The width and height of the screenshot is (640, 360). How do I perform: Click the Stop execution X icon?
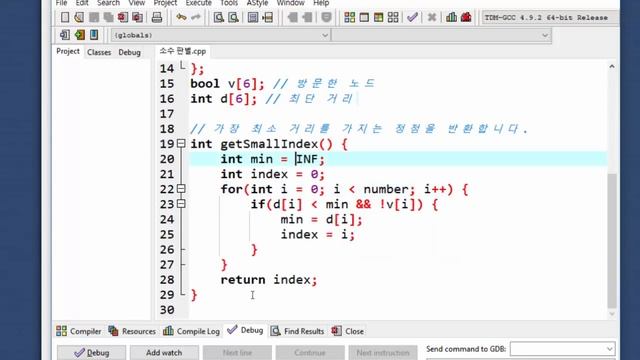click(432, 17)
